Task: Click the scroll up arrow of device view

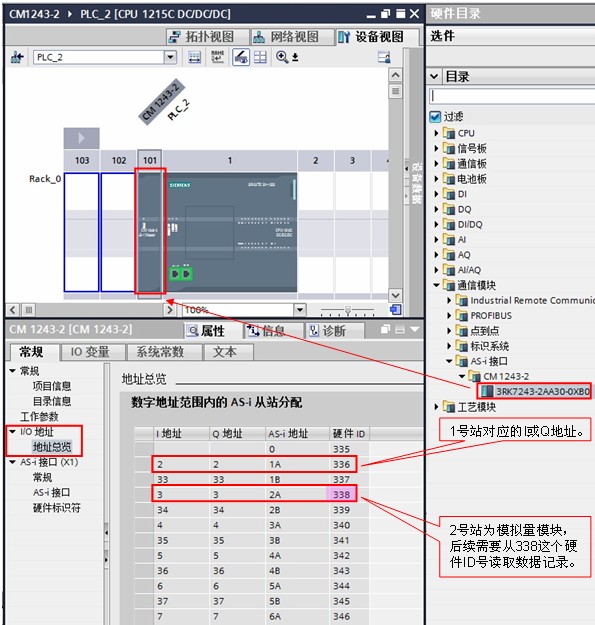Action: click(395, 75)
